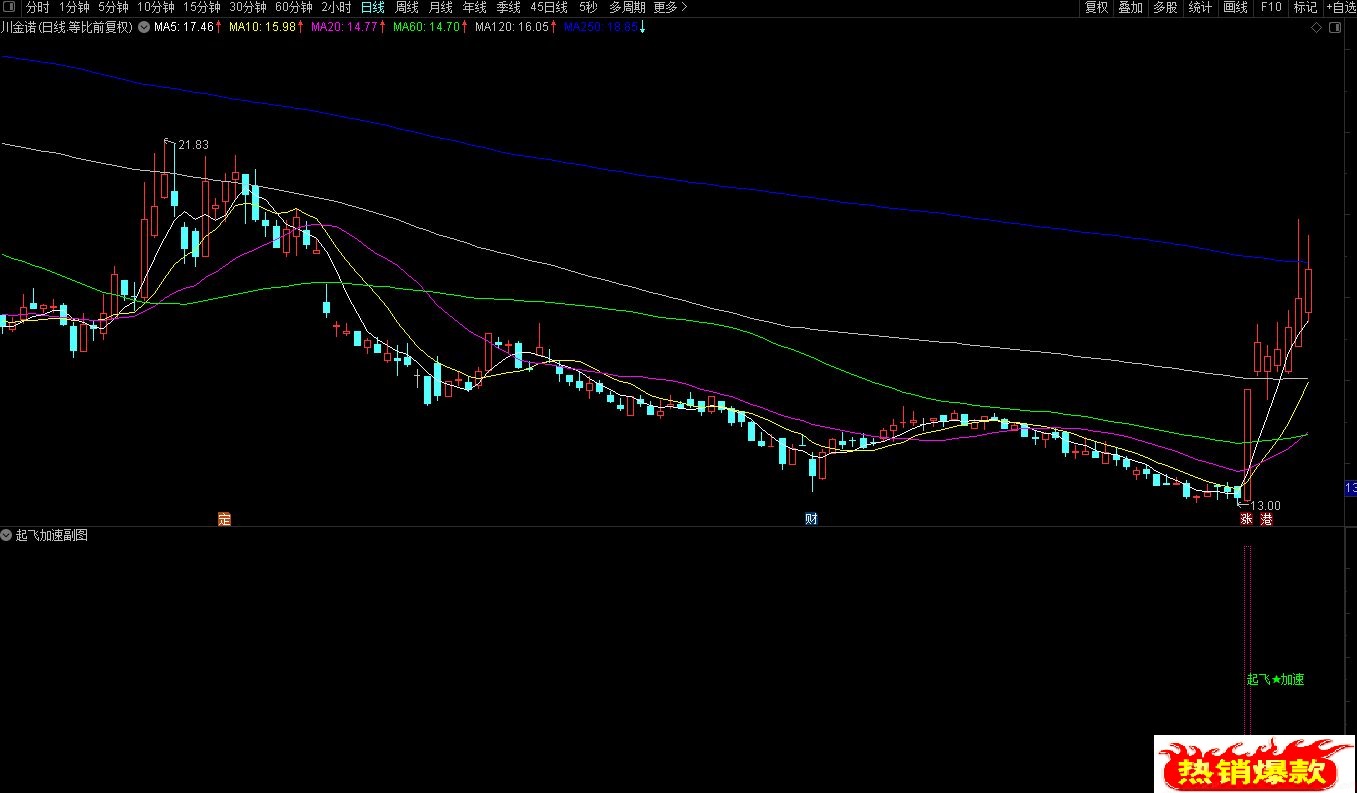Expand the main chart indicator dropdown arrow
The width and height of the screenshot is (1357, 793).
click(x=143, y=27)
